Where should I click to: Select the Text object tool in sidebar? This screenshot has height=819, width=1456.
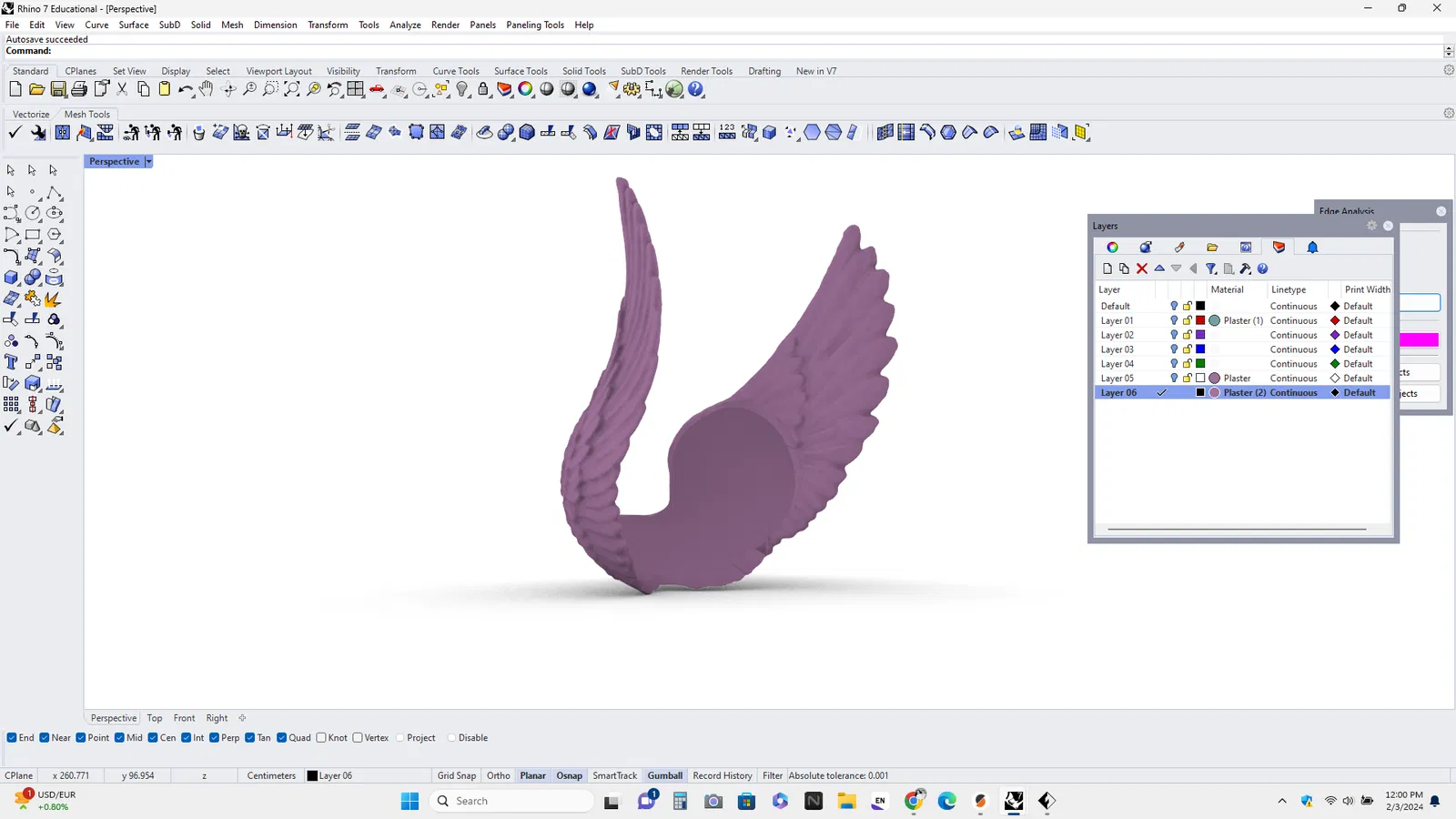click(x=12, y=362)
